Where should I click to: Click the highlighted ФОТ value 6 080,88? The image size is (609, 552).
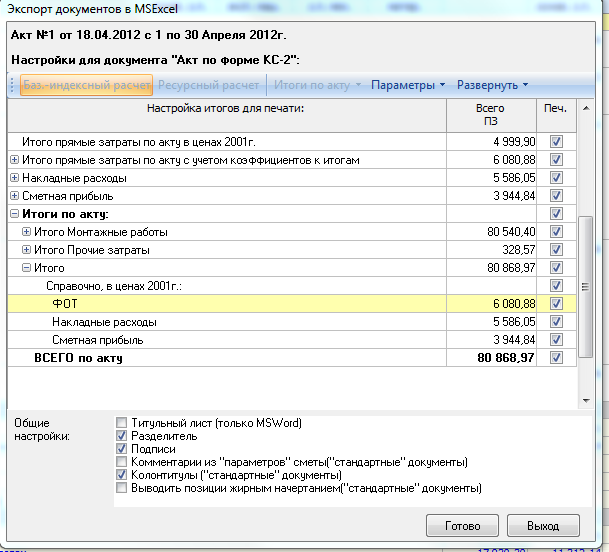514,304
